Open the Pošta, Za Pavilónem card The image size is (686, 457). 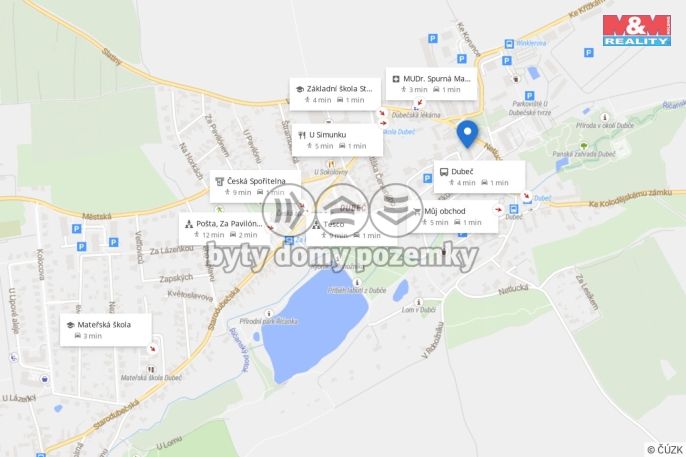point(224,229)
